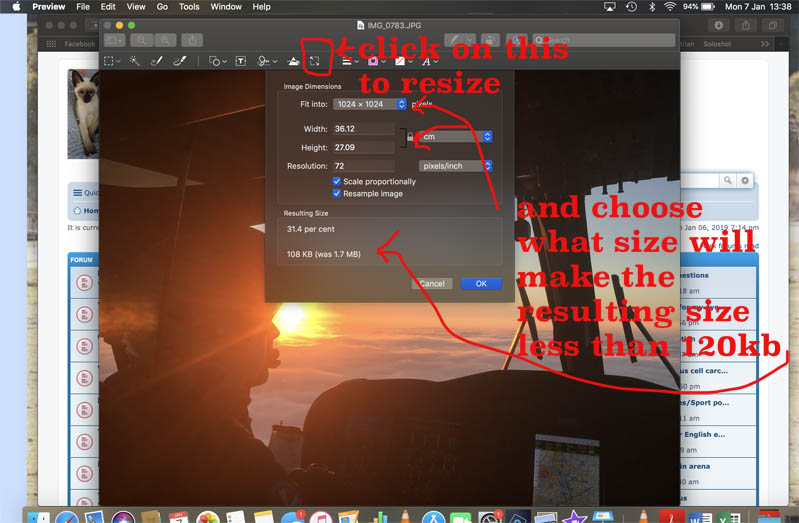
Task: Open the pixels/inch dropdown
Action: pyautogui.click(x=455, y=166)
